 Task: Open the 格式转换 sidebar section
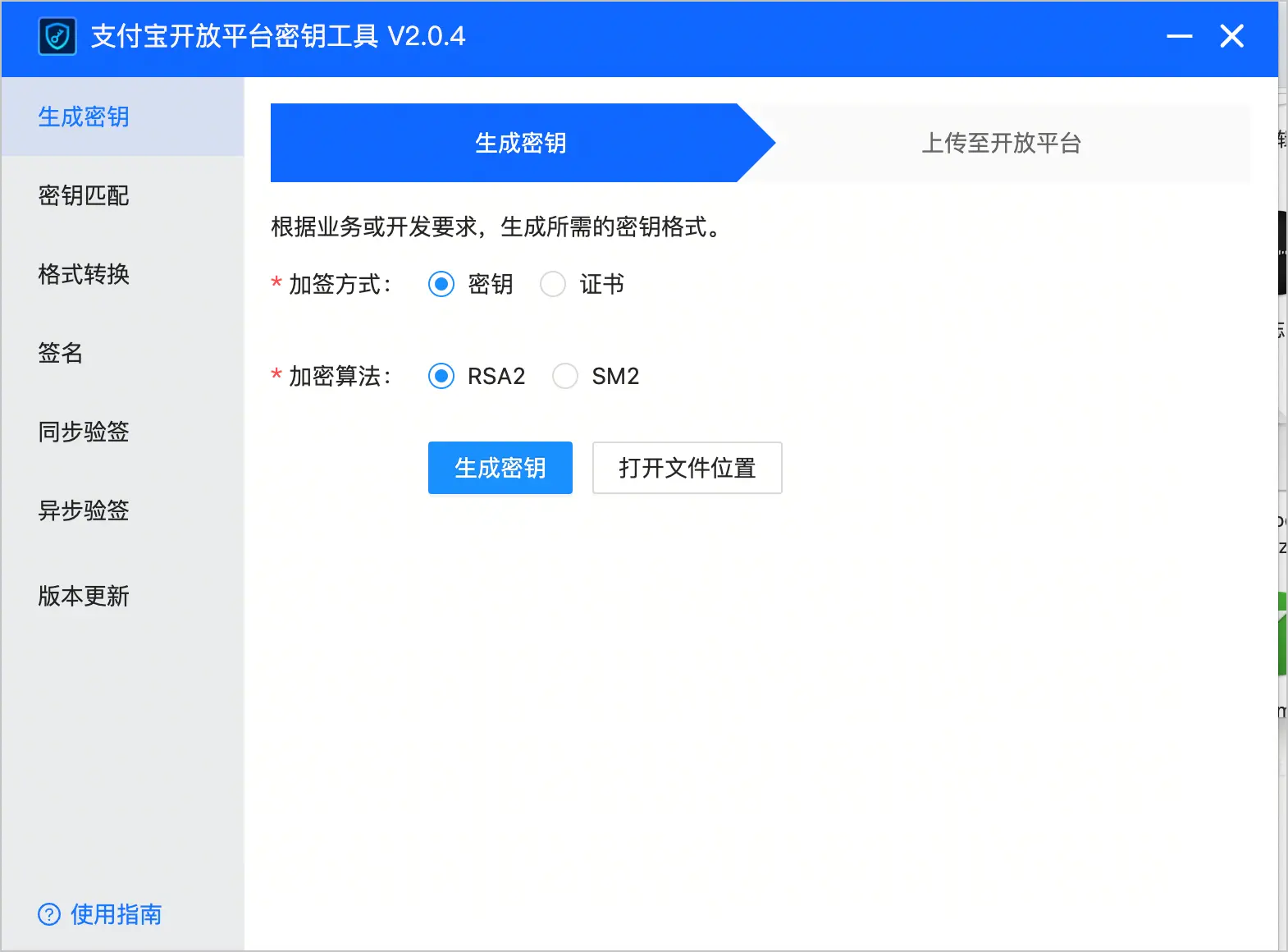point(123,274)
